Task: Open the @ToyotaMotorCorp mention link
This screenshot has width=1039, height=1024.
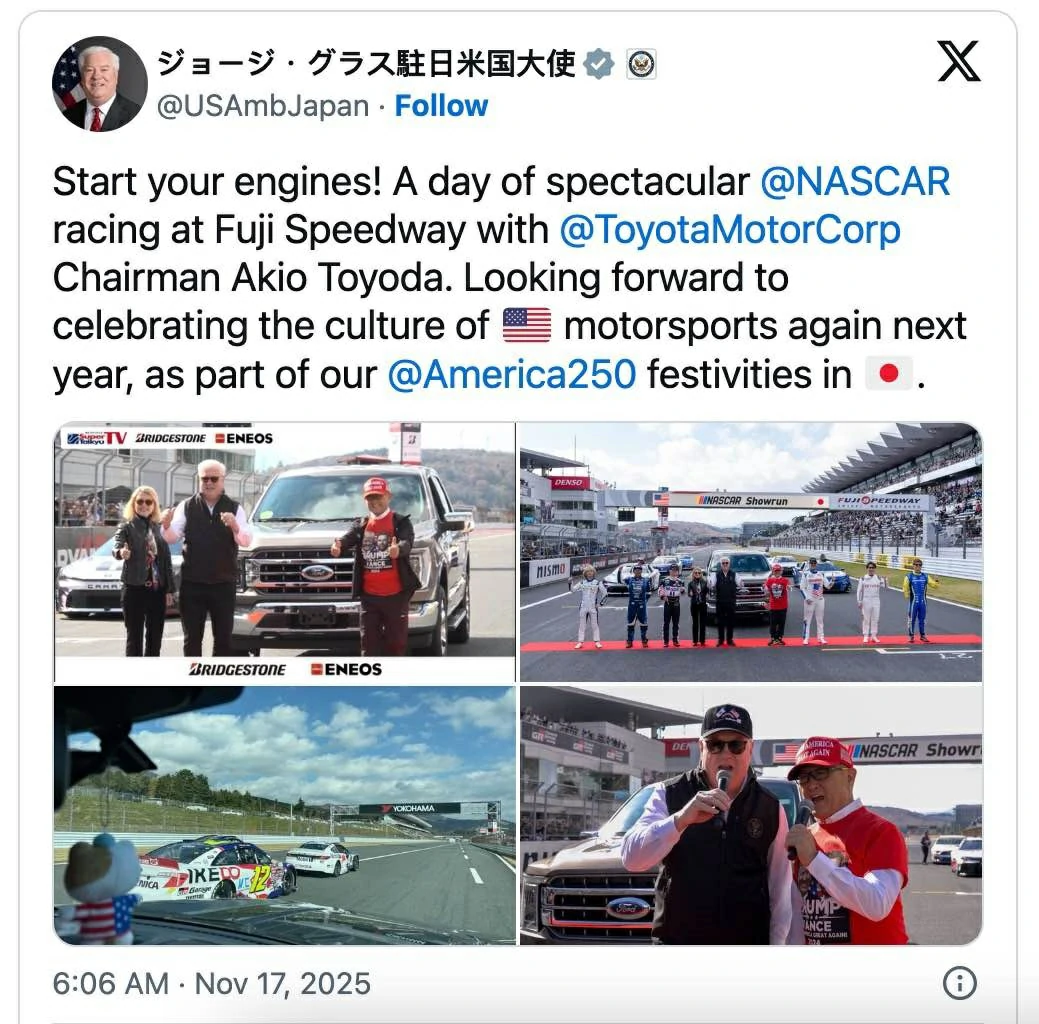Action: 730,230
